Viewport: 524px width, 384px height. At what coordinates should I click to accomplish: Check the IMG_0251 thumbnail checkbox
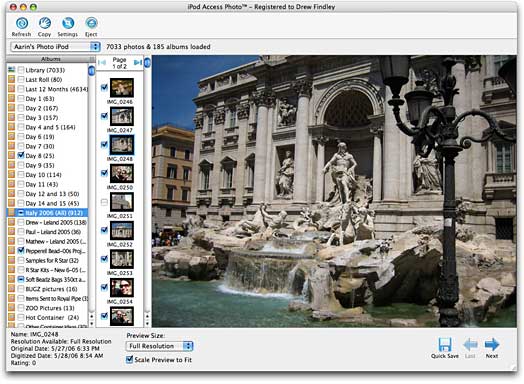pyautogui.click(x=104, y=202)
